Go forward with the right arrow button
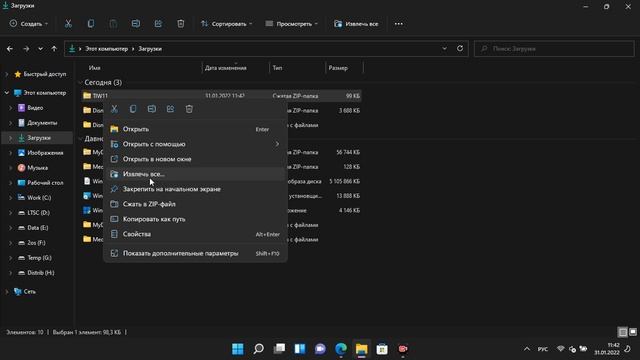Image resolution: width=640 pixels, height=360 pixels. pos(26,49)
